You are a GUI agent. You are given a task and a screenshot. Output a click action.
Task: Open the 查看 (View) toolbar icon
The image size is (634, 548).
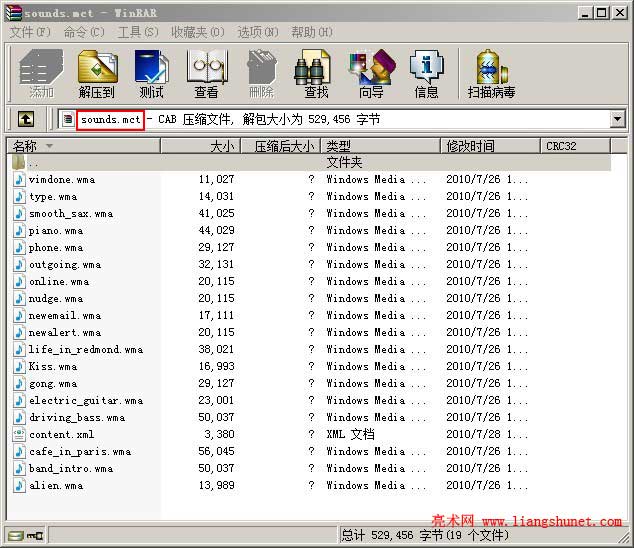click(207, 74)
